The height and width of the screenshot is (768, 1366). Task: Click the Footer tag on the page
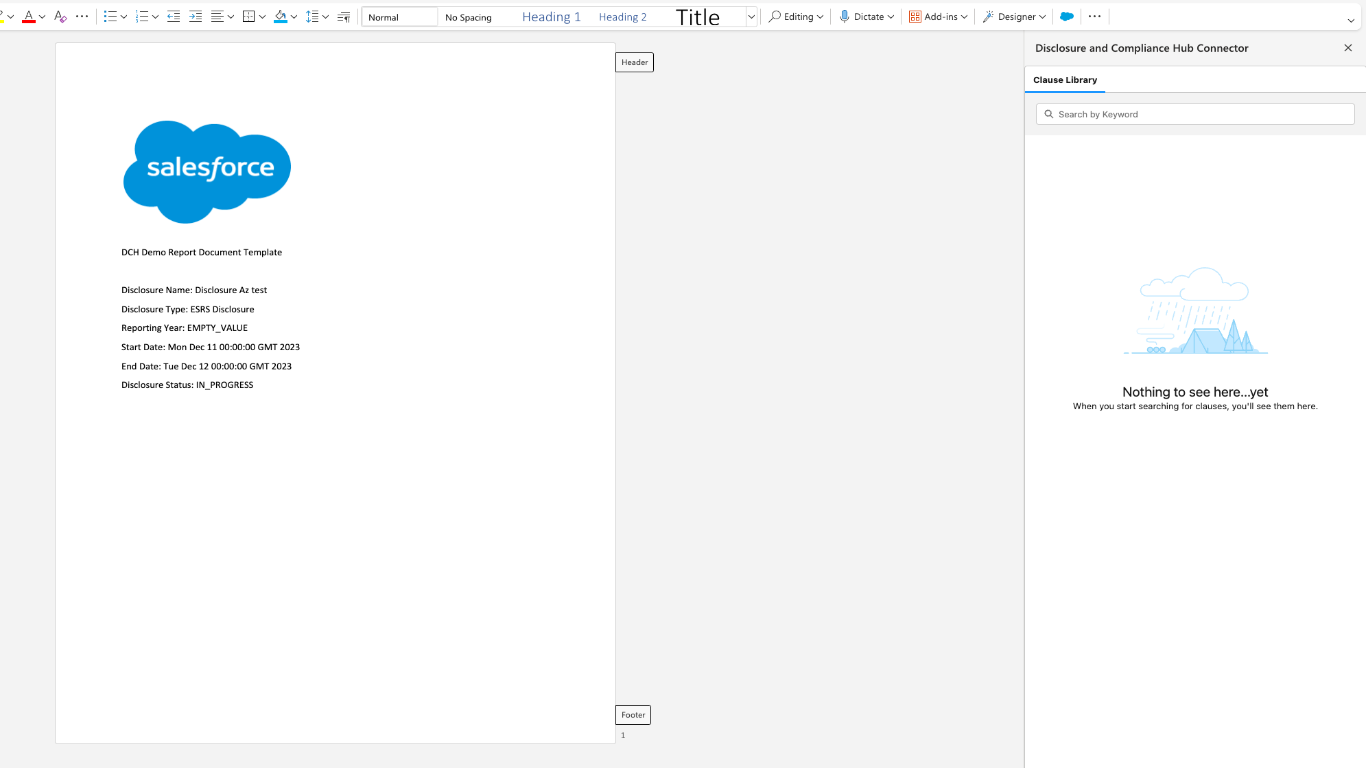coord(633,715)
